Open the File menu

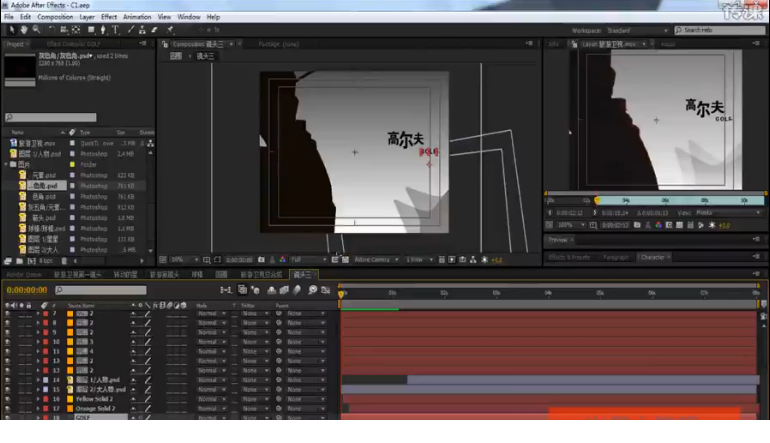click(9, 17)
